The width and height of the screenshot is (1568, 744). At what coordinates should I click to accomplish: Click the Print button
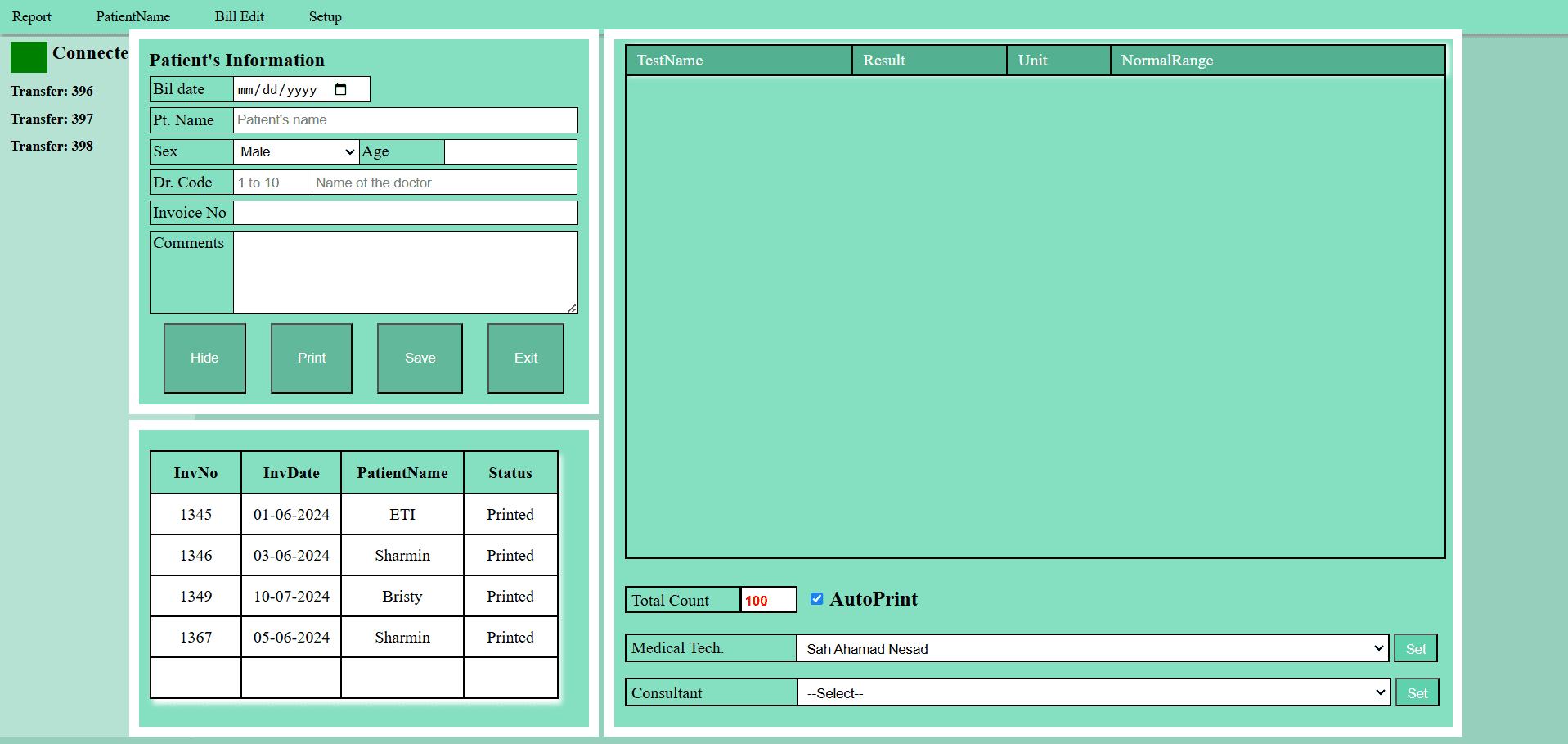[x=312, y=358]
